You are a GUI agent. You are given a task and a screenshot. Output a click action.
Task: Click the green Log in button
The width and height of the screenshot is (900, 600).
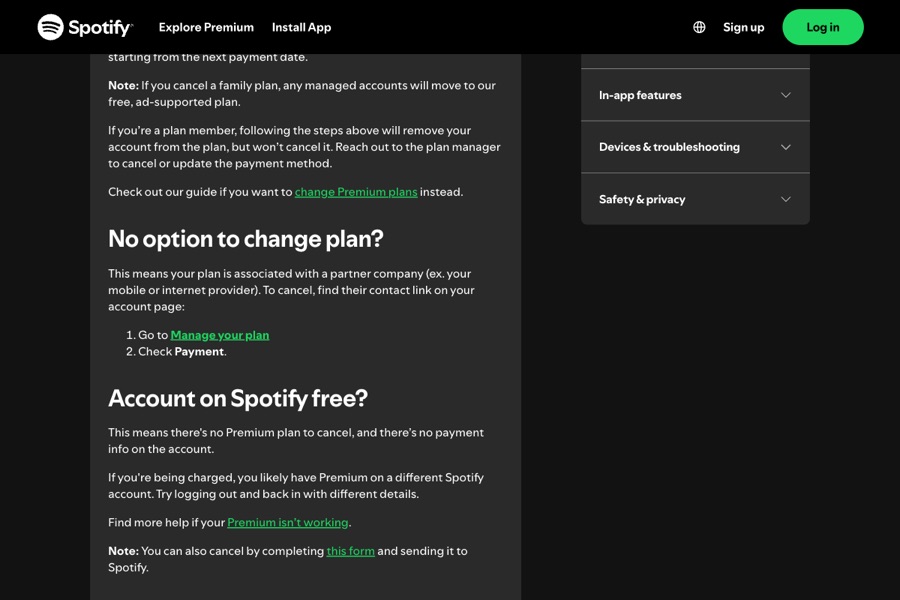(823, 27)
